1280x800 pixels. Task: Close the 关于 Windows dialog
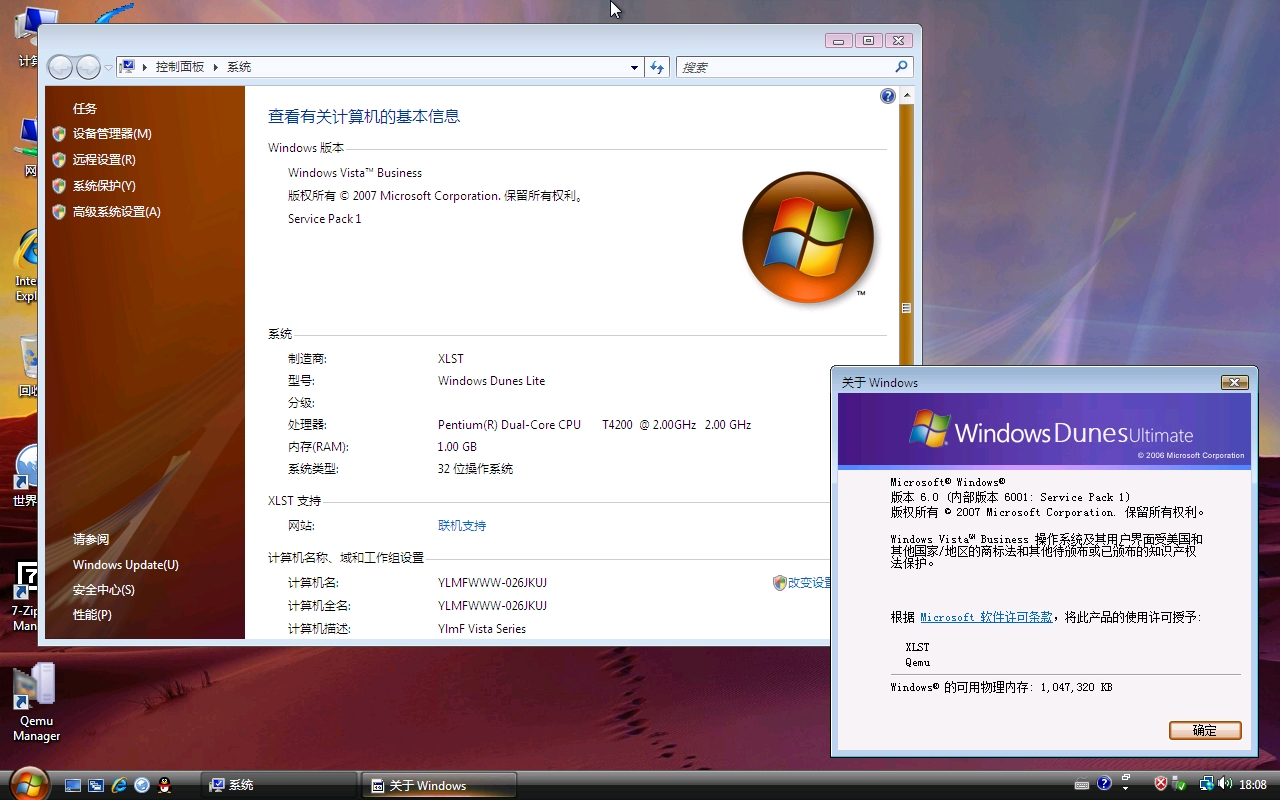pyautogui.click(x=1234, y=383)
